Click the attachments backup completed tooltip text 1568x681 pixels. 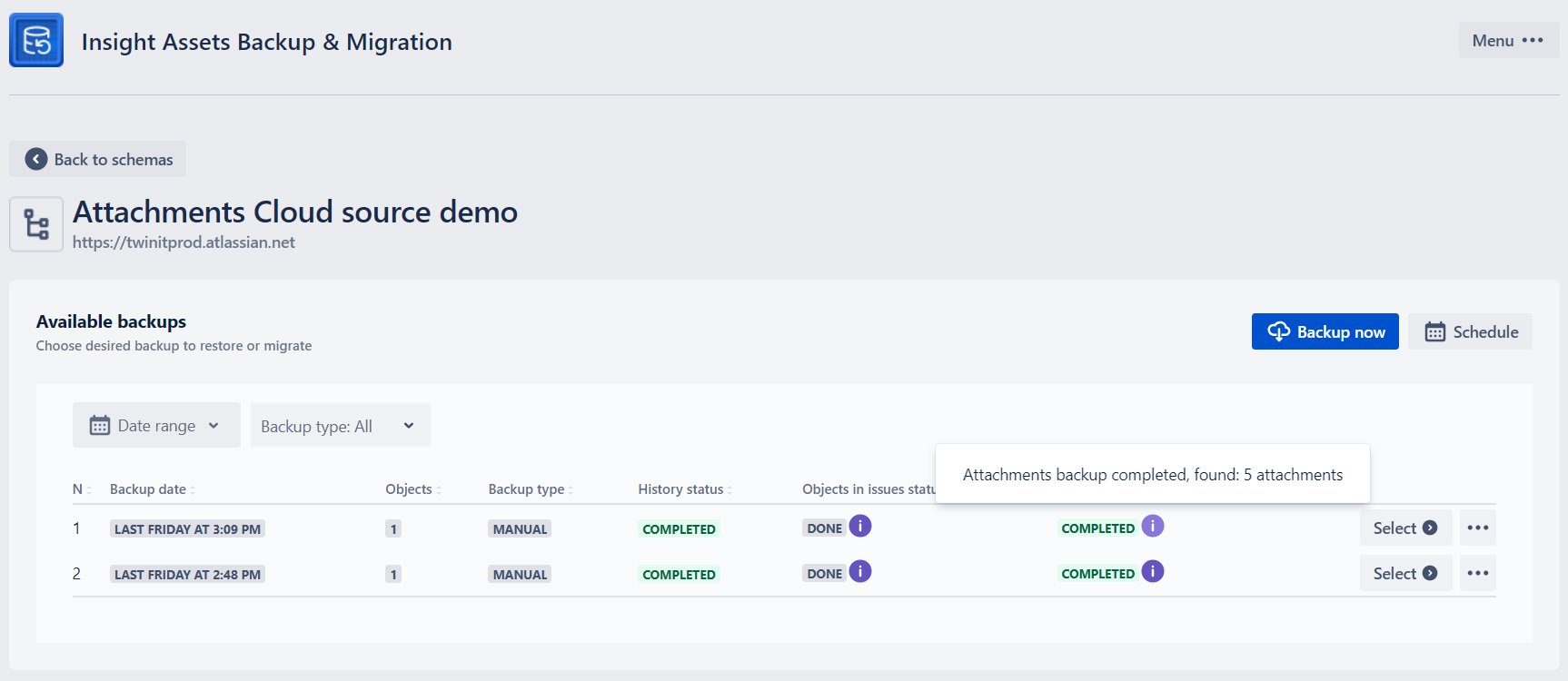pos(1153,475)
